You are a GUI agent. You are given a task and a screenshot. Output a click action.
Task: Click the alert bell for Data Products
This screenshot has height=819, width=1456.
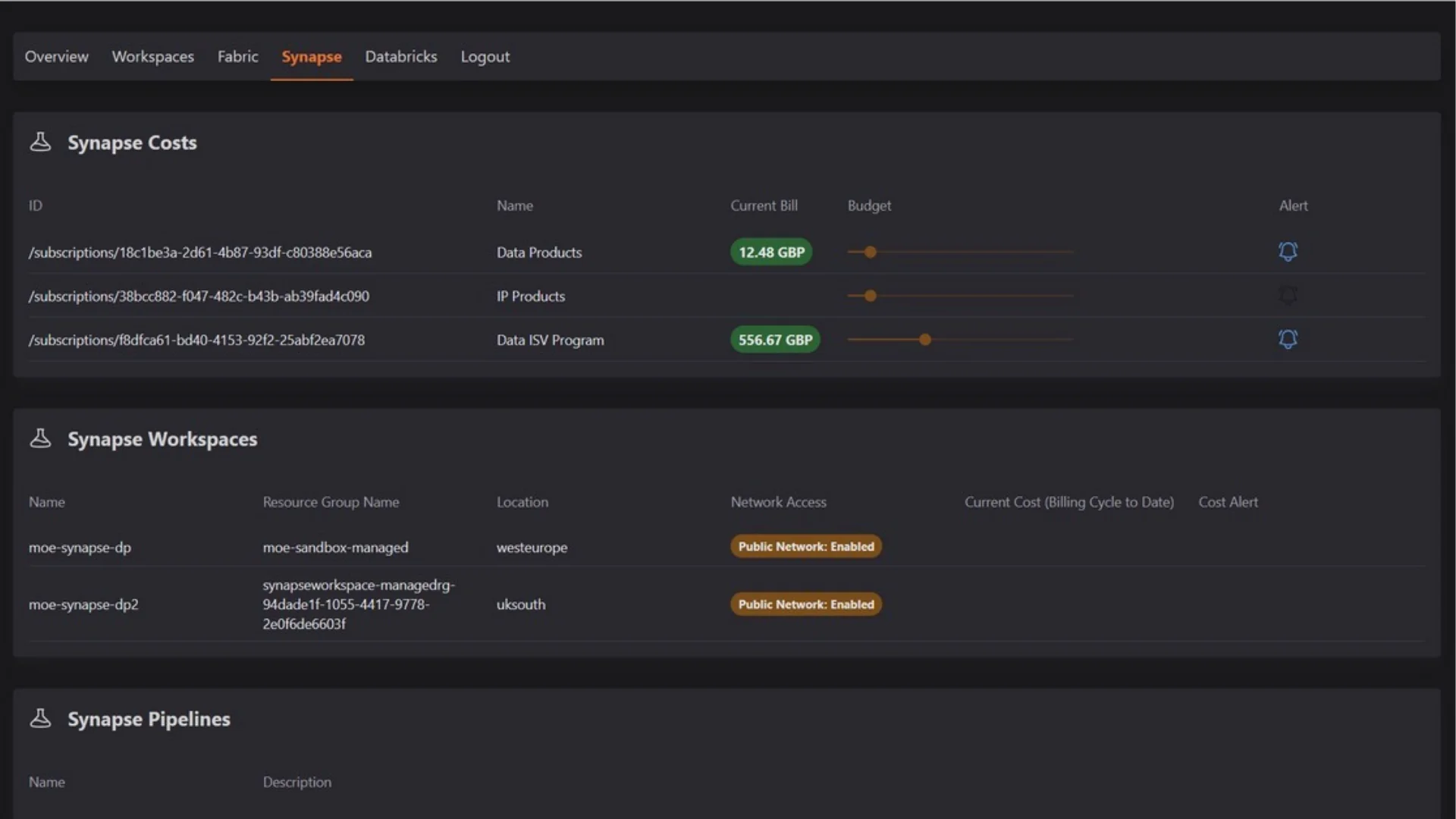click(1288, 251)
